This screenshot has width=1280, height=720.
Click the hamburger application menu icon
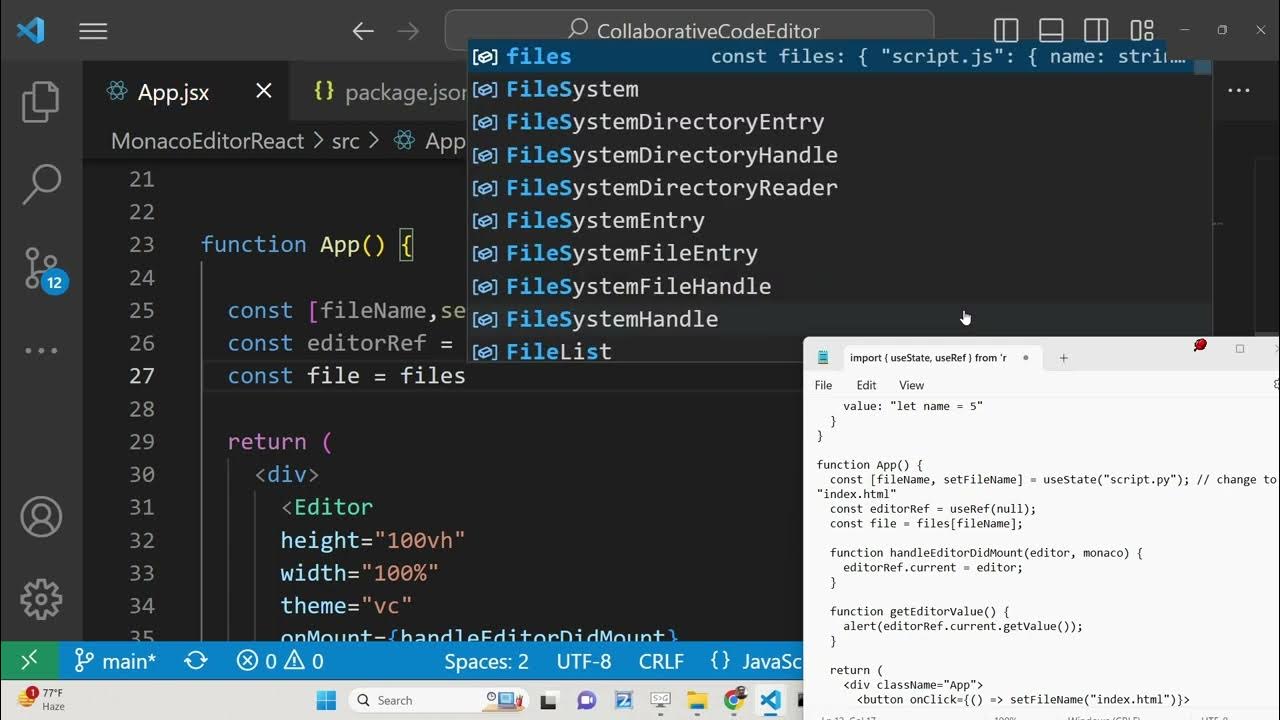[93, 32]
